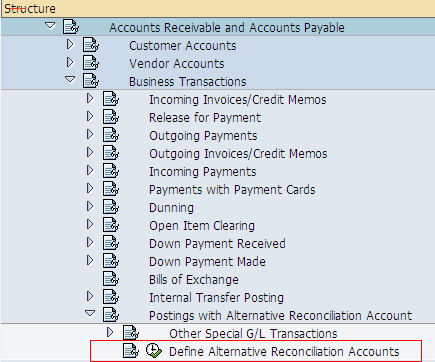Open documentation icon for Define Alternative Reconciliation Accounts

[x=131, y=351]
